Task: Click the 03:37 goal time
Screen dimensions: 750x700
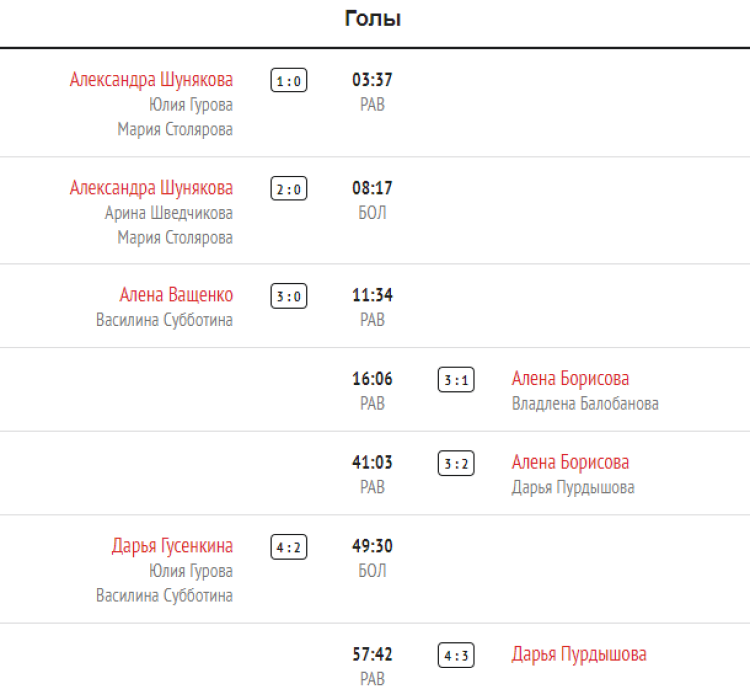Action: pyautogui.click(x=372, y=80)
